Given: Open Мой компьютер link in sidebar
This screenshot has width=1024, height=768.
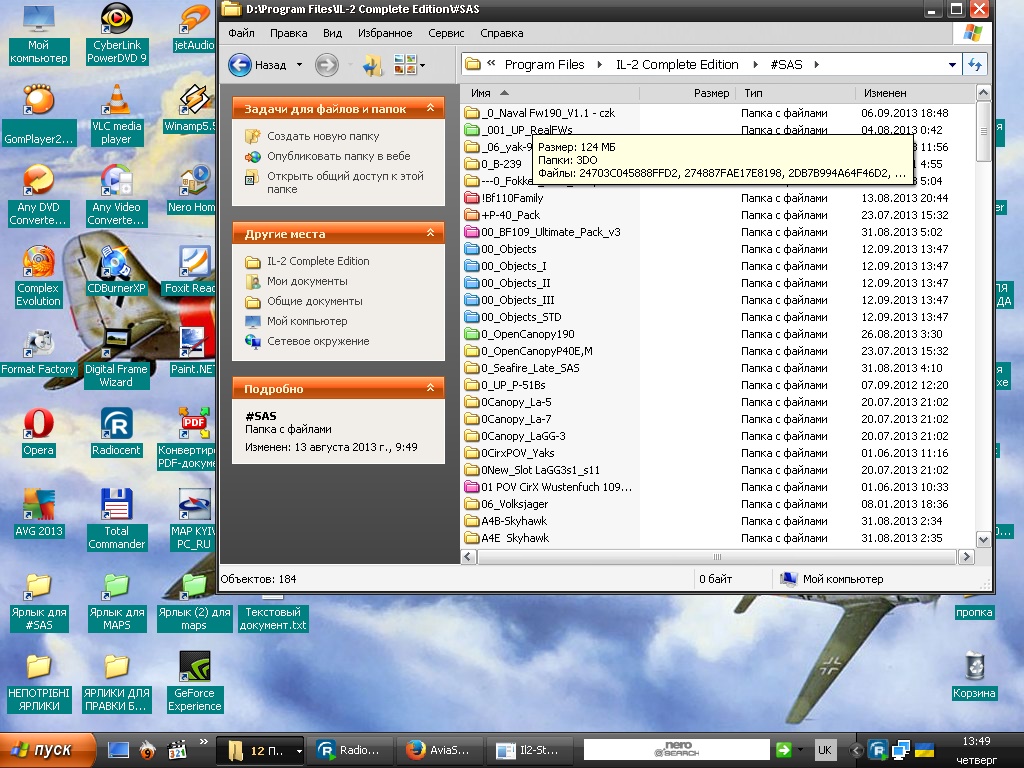Looking at the screenshot, I should pos(307,321).
